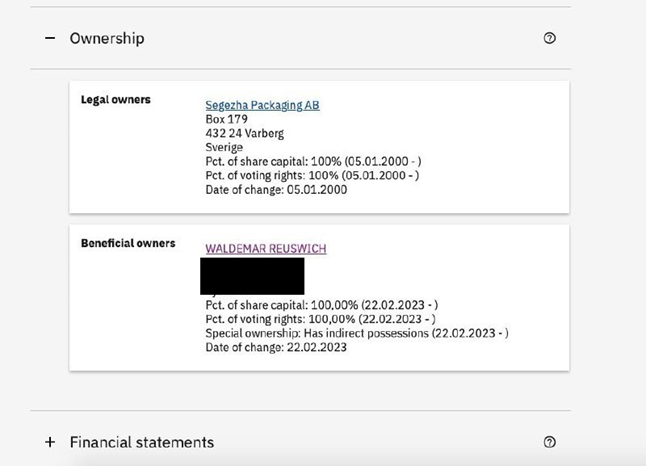Click legal owner's voting rights 100% line

(312, 175)
